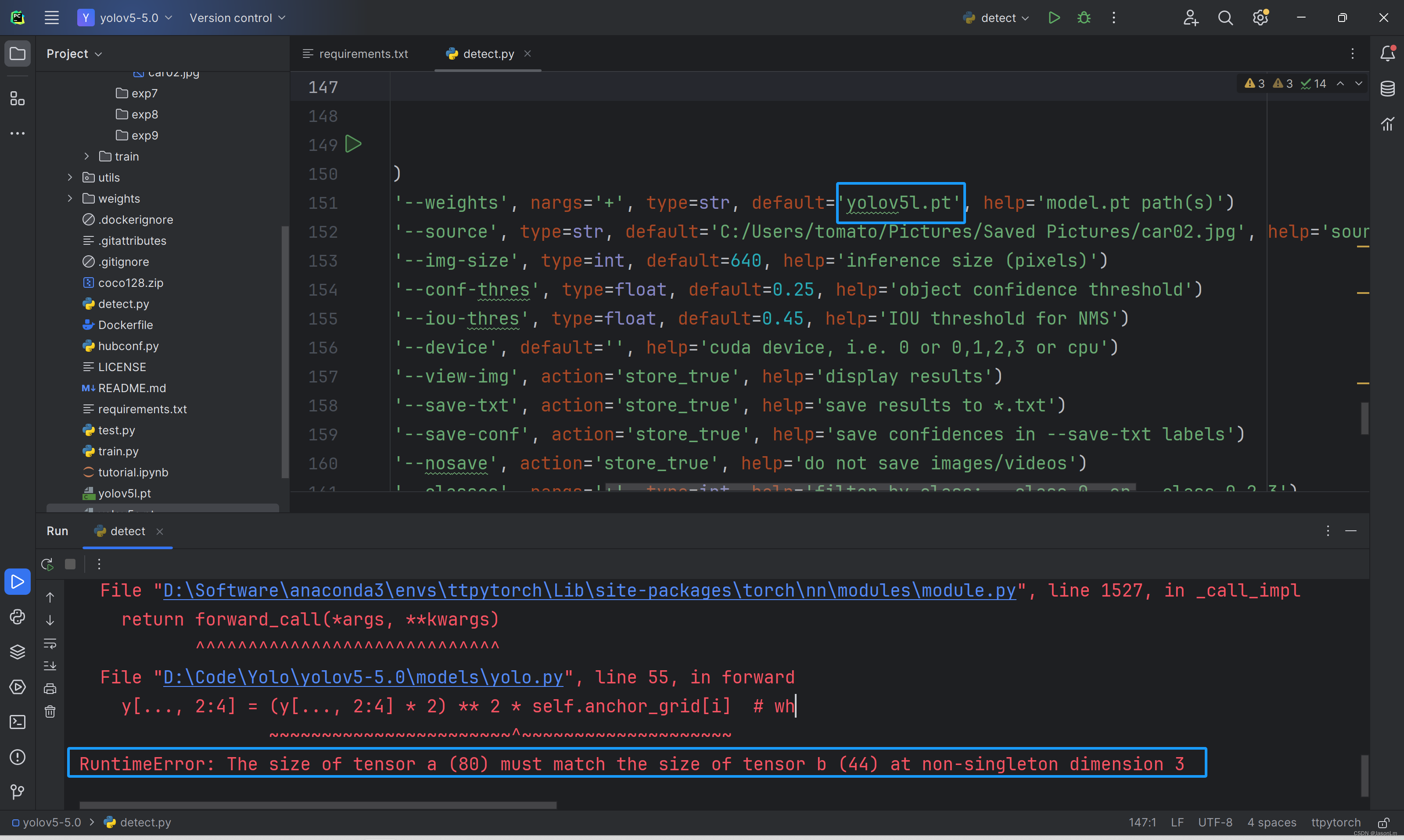Change LF line separator in status bar

coord(1177,822)
